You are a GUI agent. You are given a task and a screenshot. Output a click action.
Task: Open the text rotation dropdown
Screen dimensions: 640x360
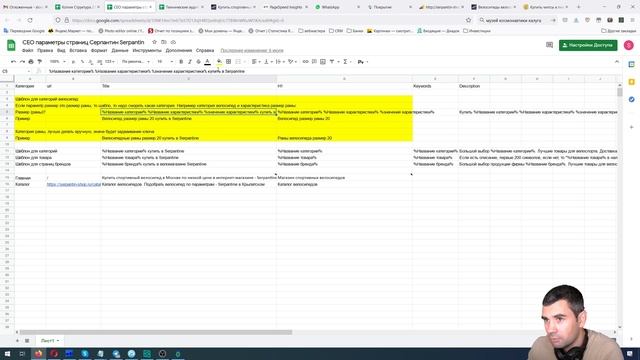292,62
